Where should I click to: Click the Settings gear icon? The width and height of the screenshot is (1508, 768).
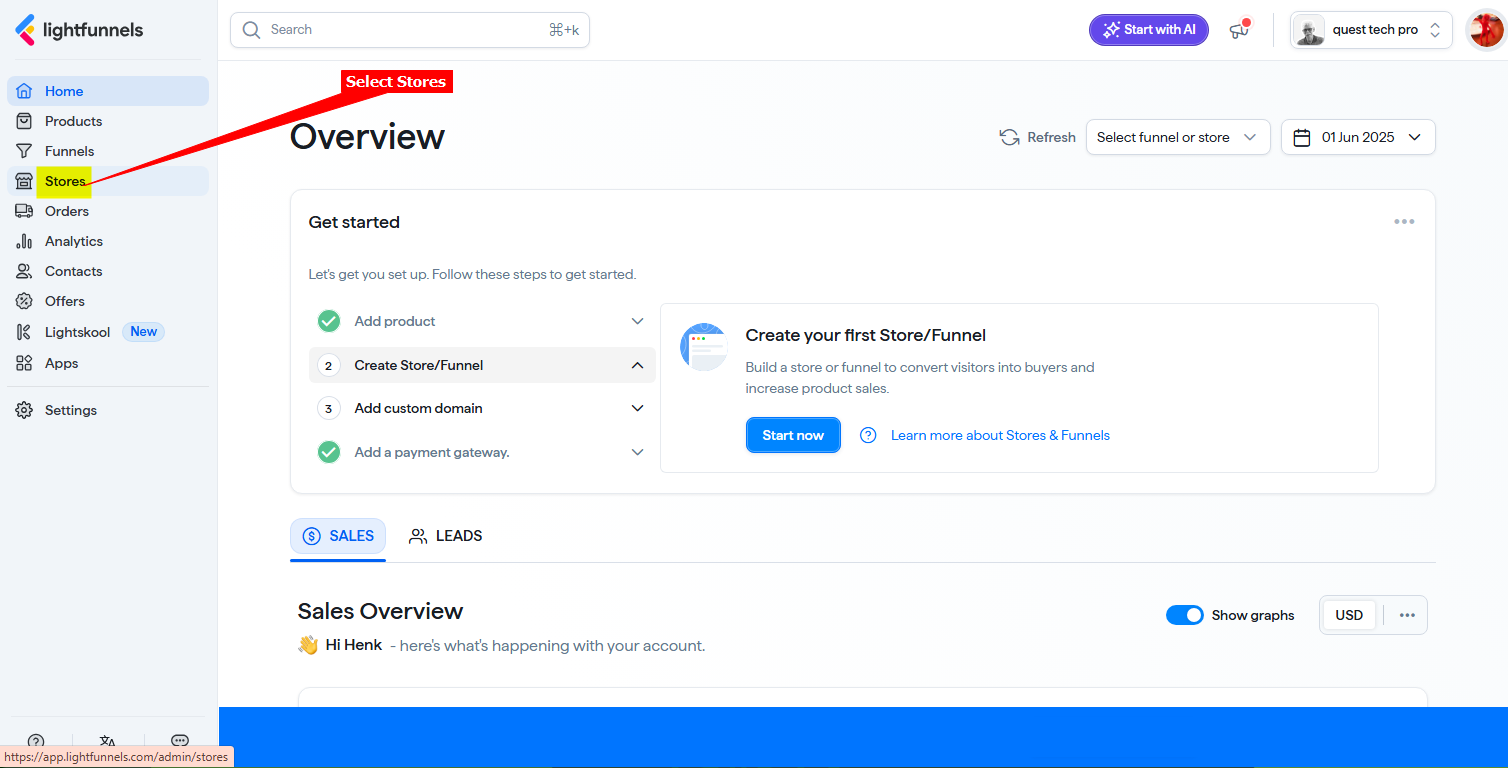pos(25,410)
